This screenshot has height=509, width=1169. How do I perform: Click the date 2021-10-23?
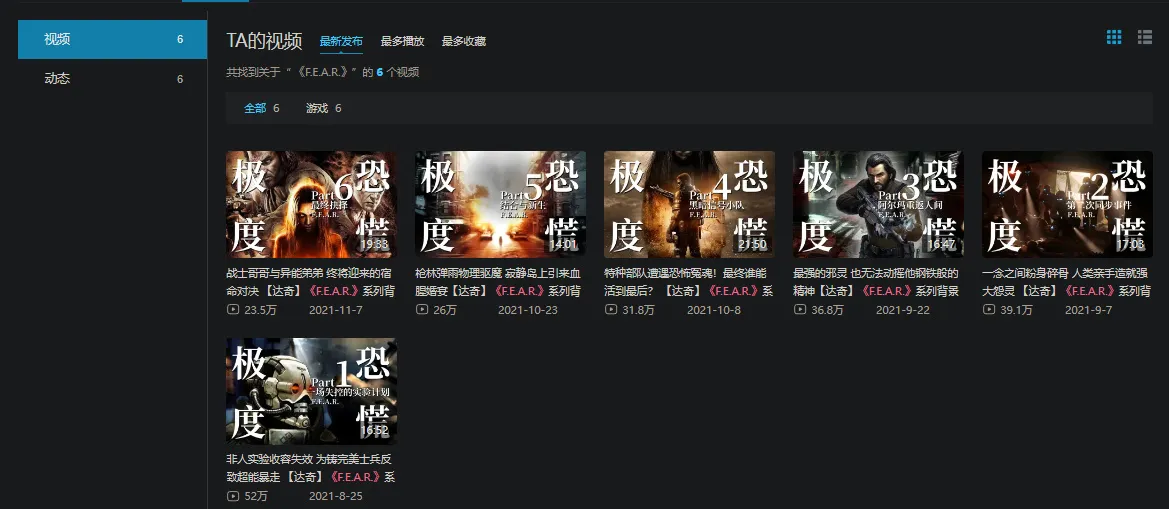[528, 310]
